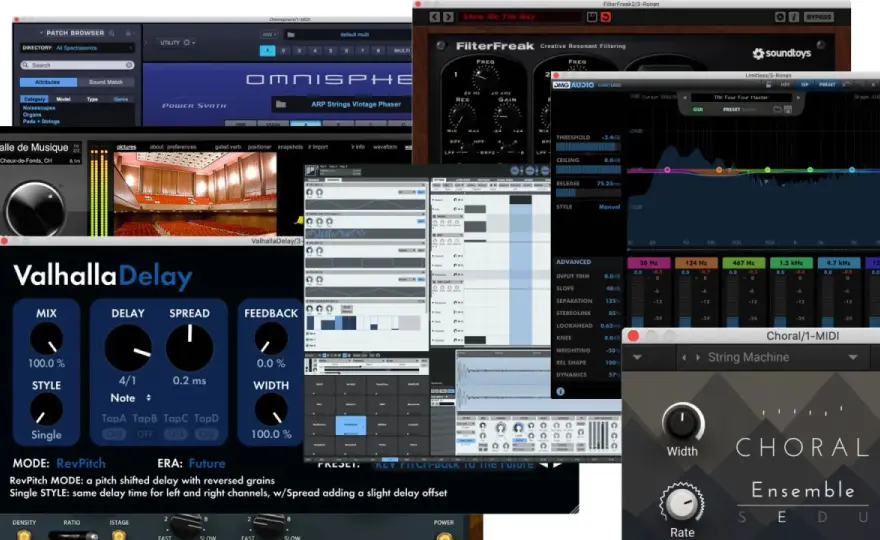Select part 5 button in Omnisphere

331,51
